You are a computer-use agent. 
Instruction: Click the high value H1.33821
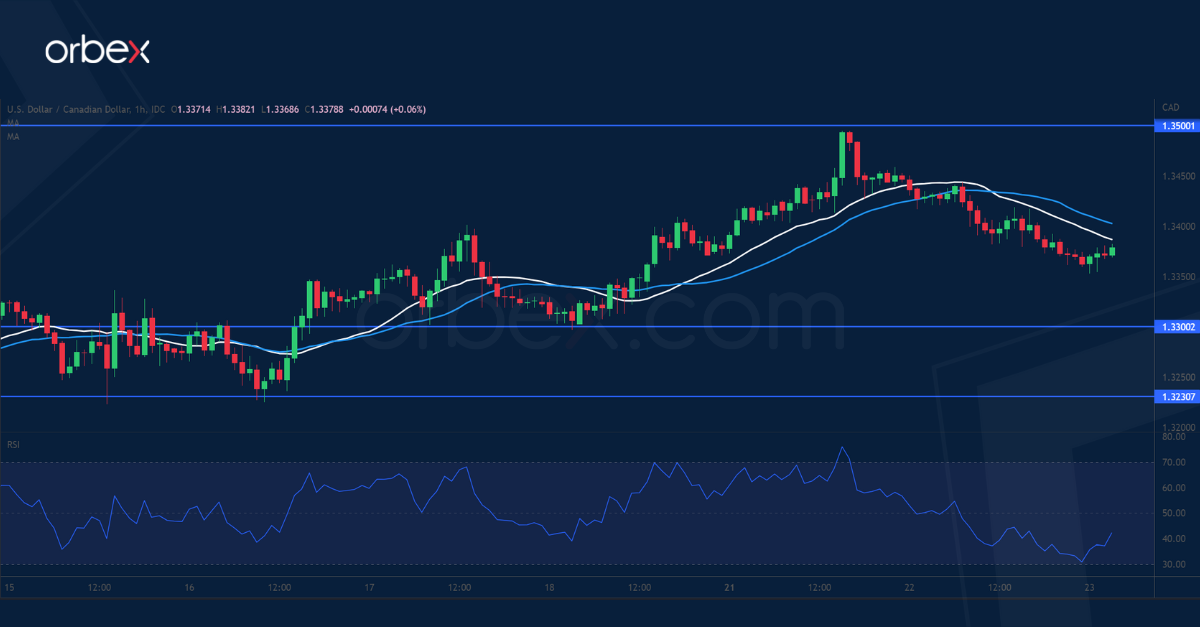tap(237, 110)
